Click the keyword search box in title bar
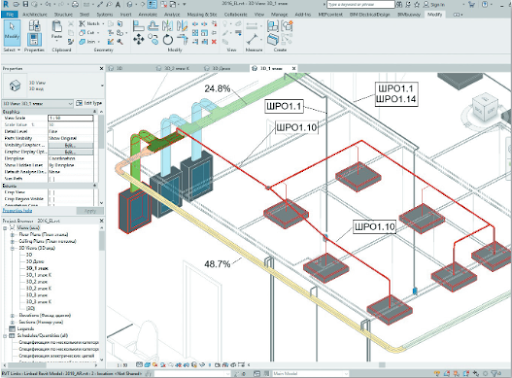512x378 pixels. pos(360,5)
